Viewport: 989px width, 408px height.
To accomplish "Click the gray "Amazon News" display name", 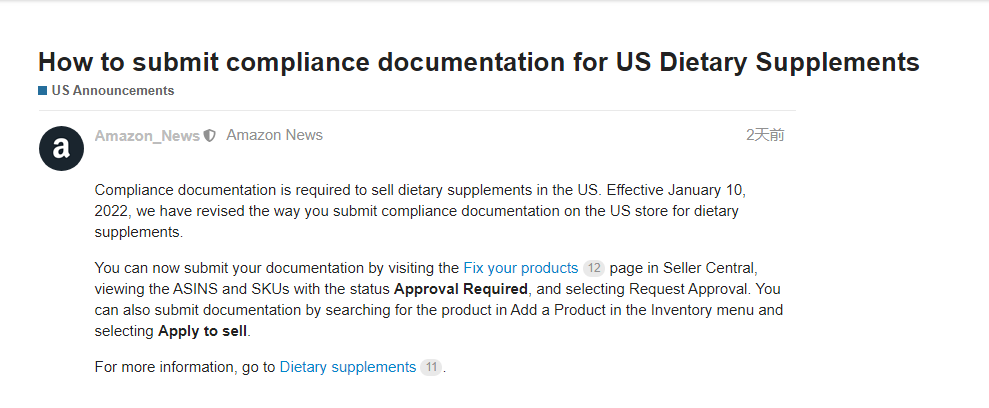I will point(274,135).
